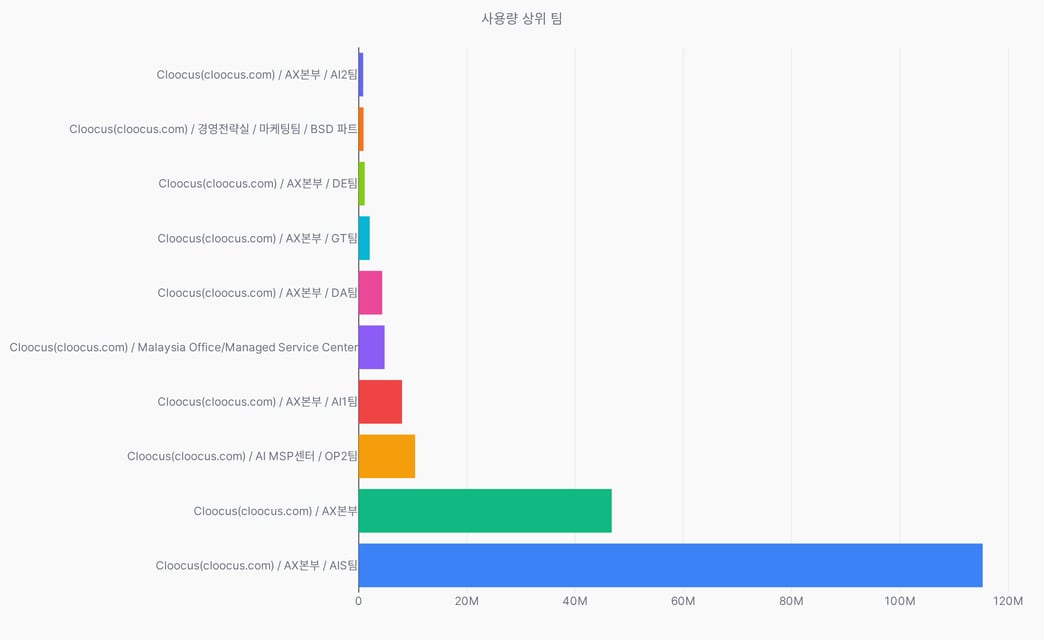The width and height of the screenshot is (1044, 640).
Task: Click the 0 axis tick label
Action: click(x=359, y=601)
